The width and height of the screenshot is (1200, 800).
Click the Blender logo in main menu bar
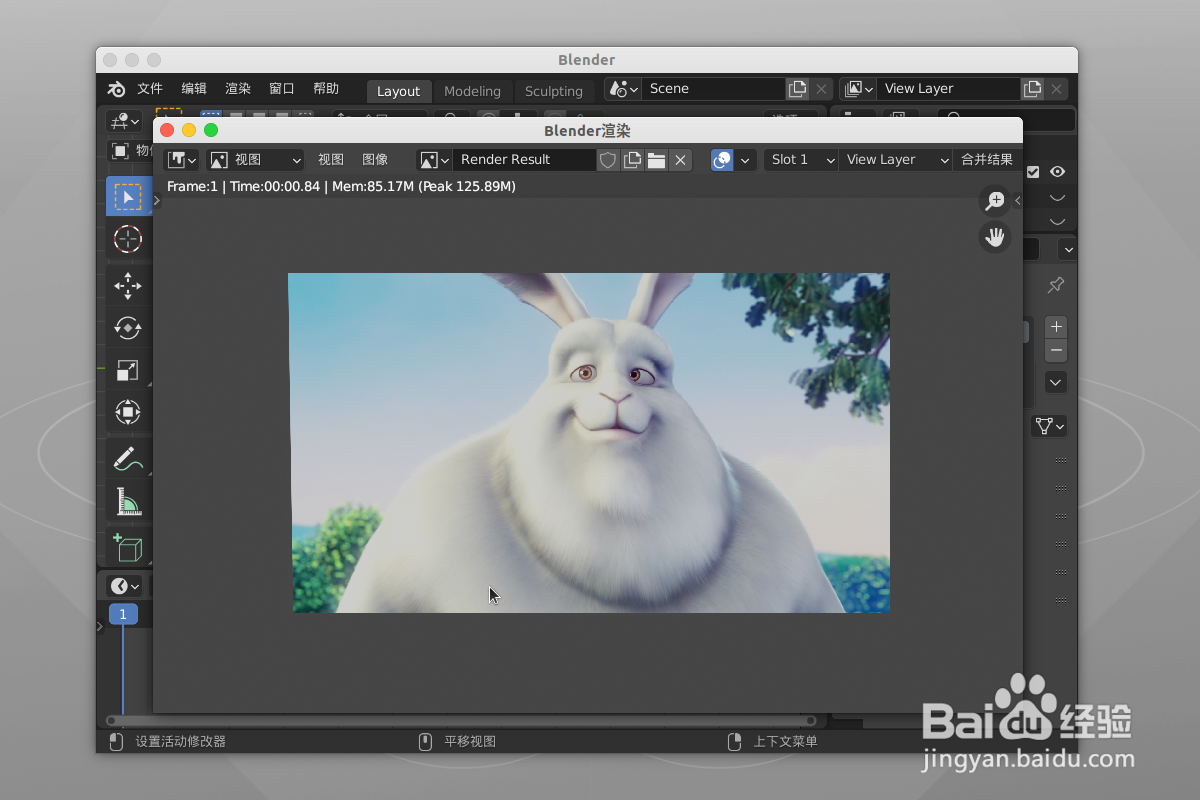click(116, 89)
